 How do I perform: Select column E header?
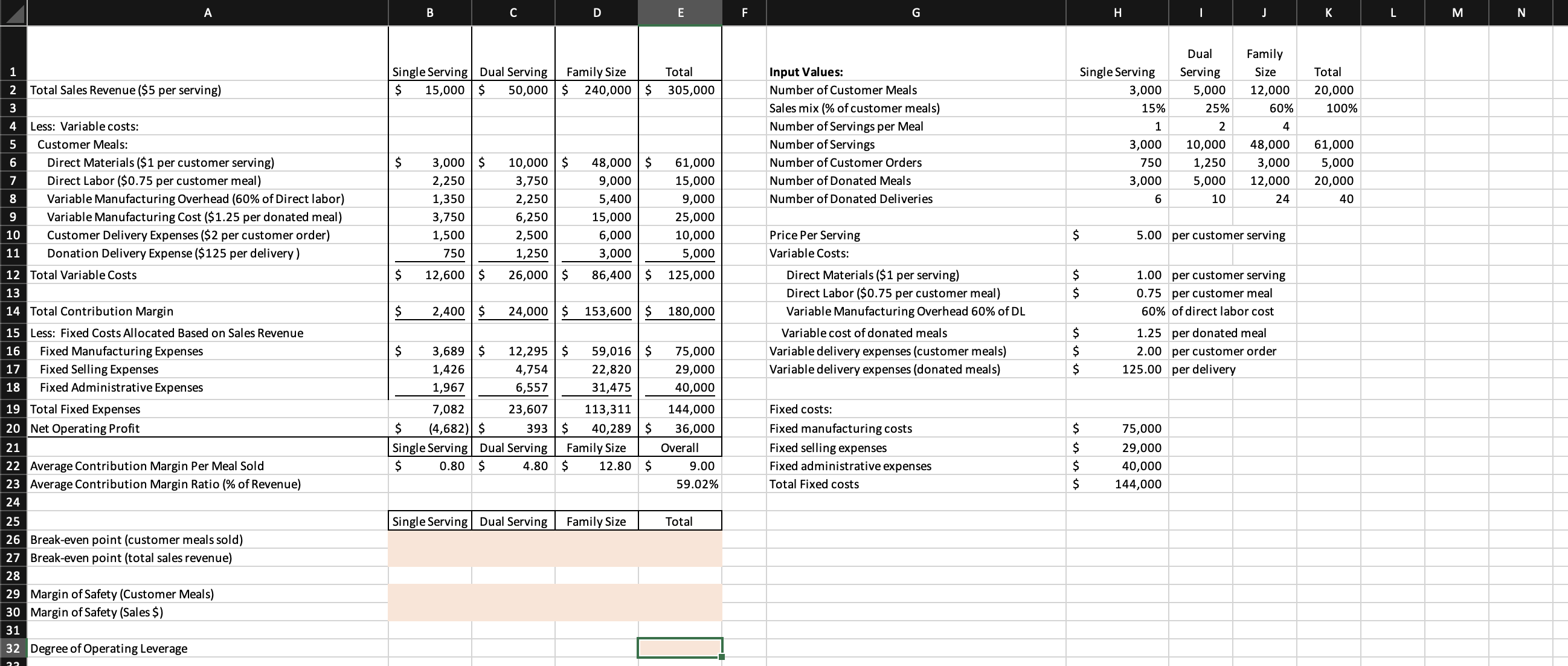click(680, 13)
